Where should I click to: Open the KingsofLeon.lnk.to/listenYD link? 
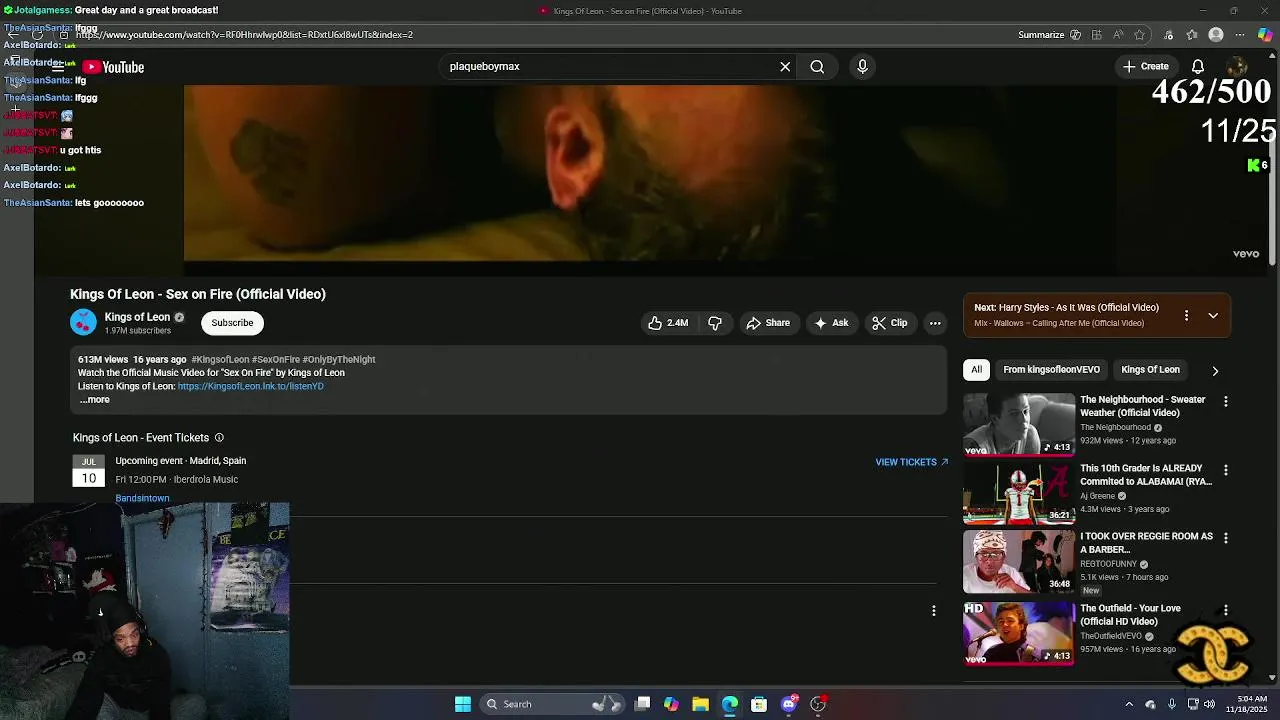coord(251,386)
